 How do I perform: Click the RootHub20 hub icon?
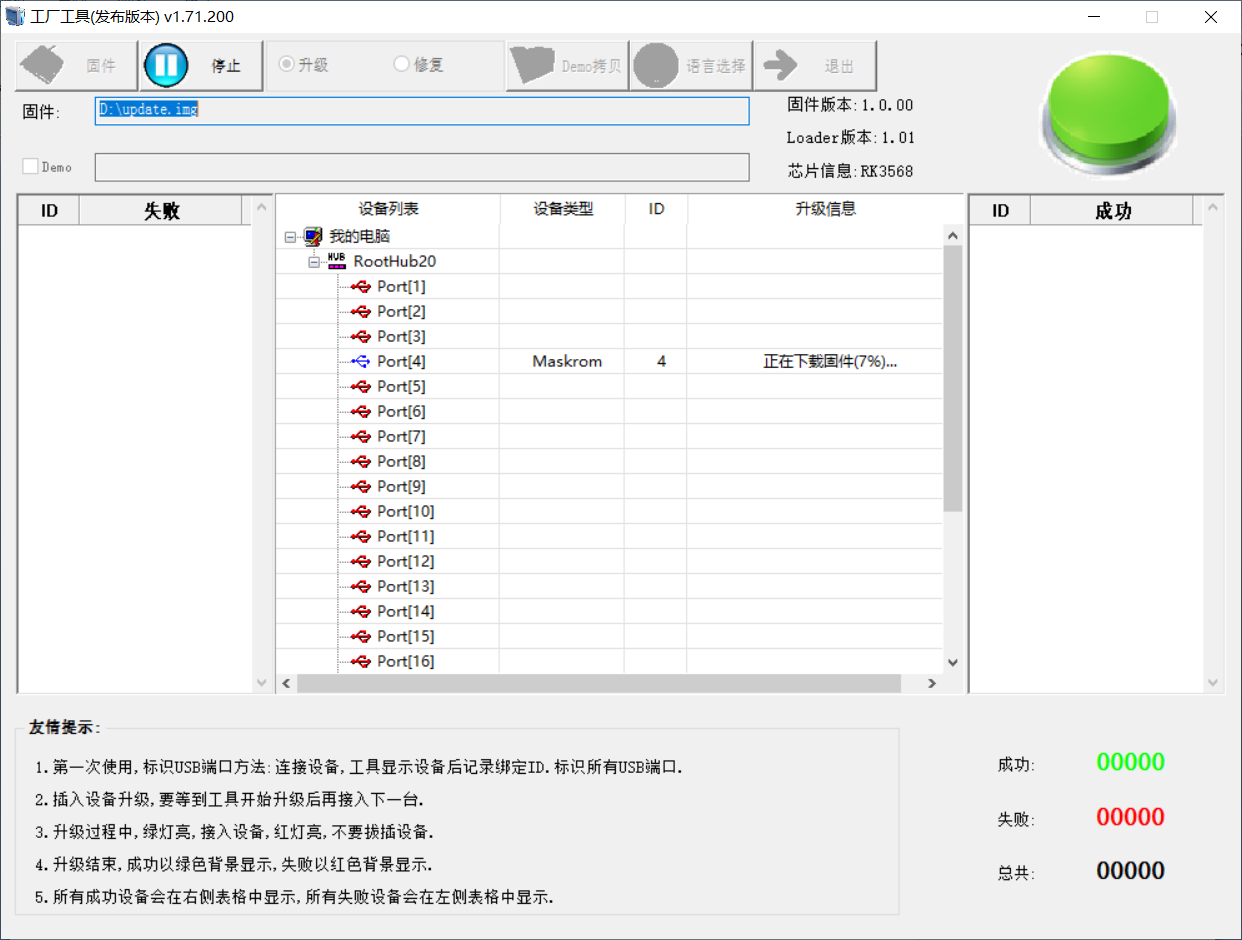click(338, 261)
